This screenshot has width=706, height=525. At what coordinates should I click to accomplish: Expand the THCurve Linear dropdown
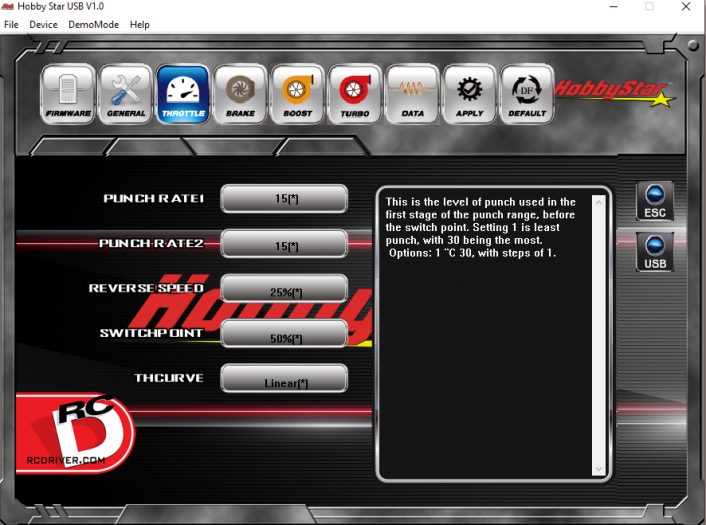(x=284, y=380)
